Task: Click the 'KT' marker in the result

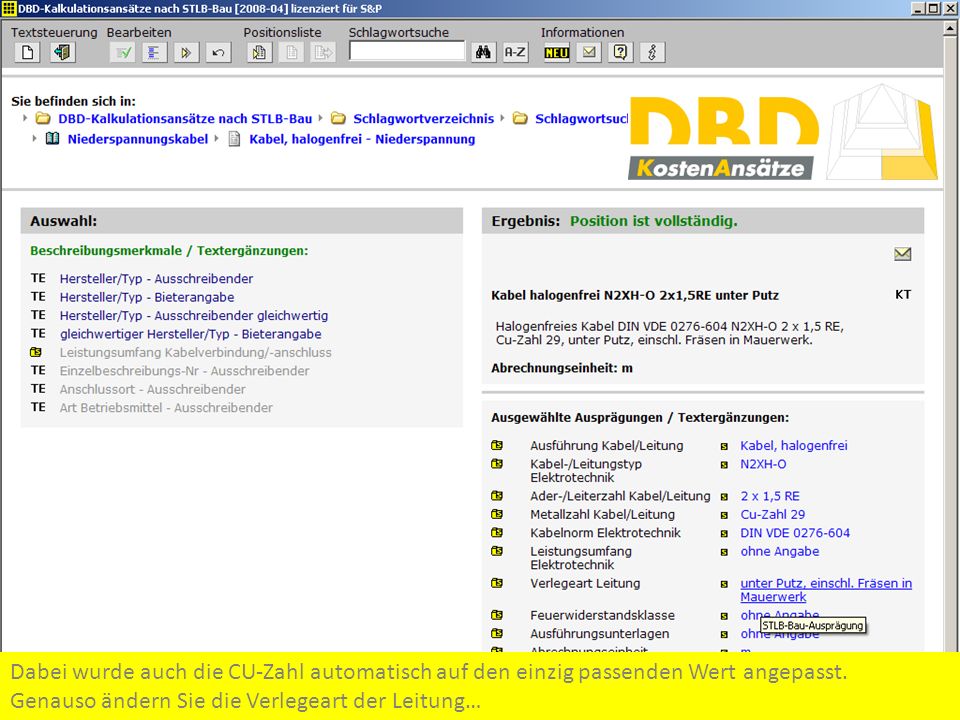Action: (902, 294)
